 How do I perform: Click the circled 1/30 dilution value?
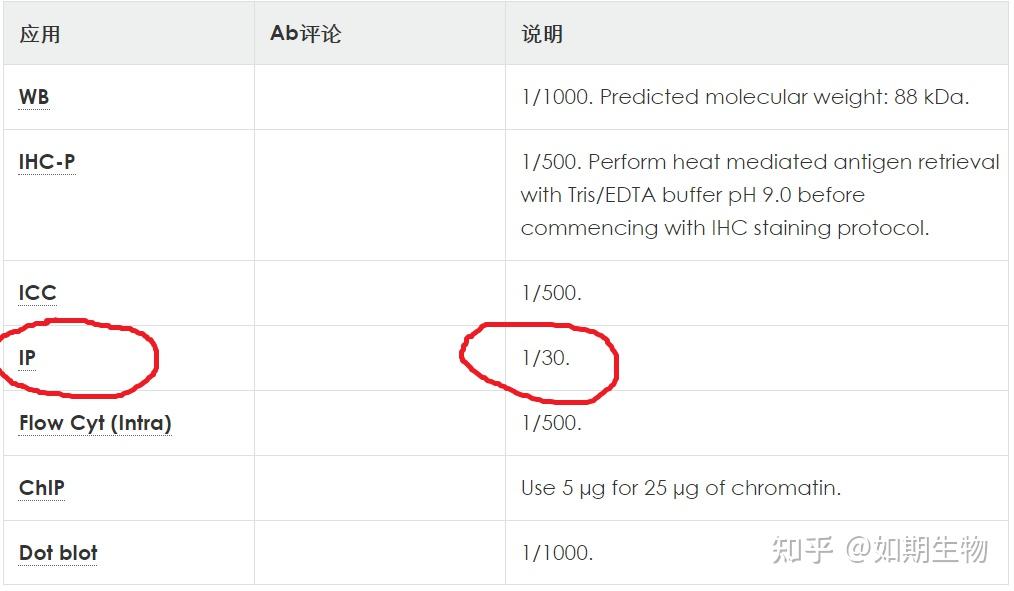point(546,358)
